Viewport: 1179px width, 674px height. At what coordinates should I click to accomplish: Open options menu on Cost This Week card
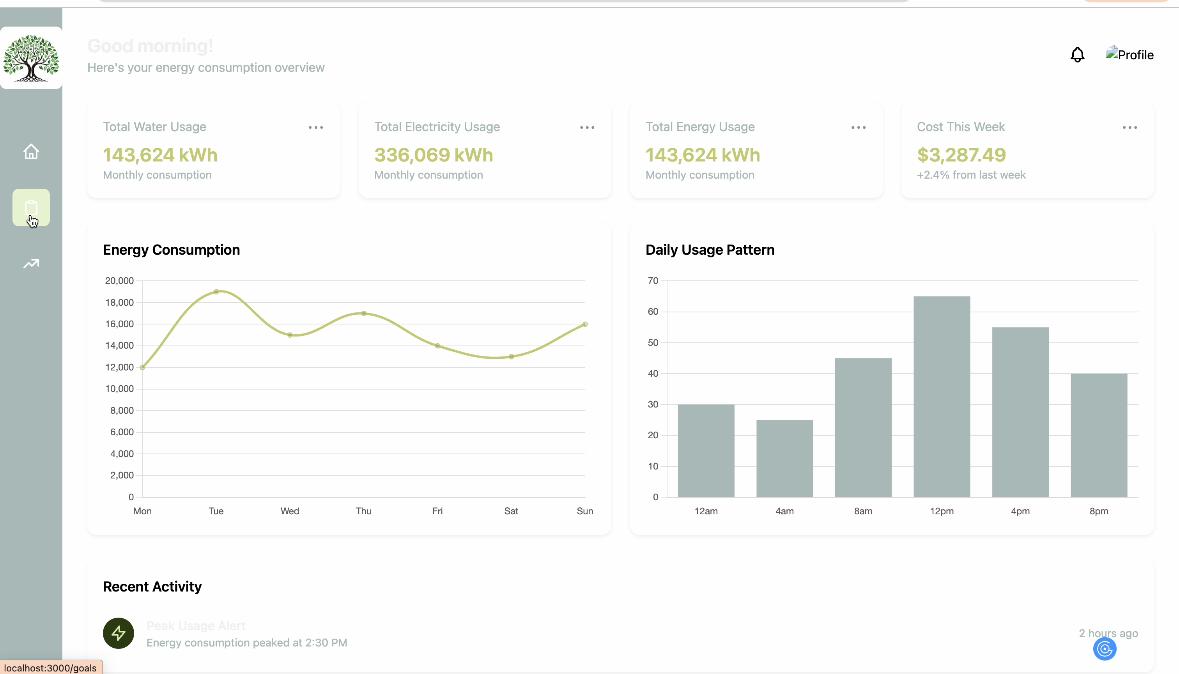click(x=1130, y=128)
